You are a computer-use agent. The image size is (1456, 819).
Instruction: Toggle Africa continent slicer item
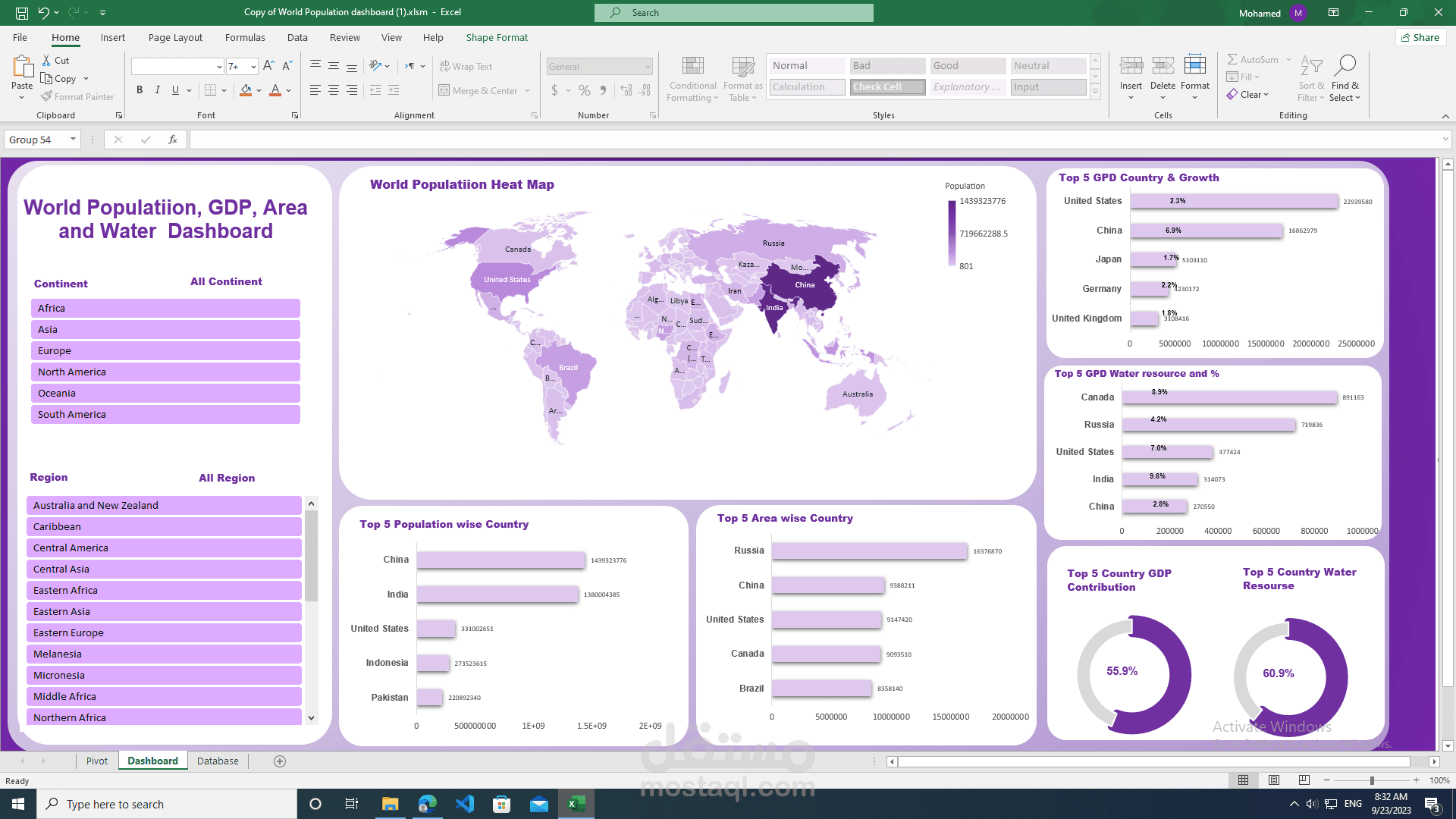(x=165, y=309)
